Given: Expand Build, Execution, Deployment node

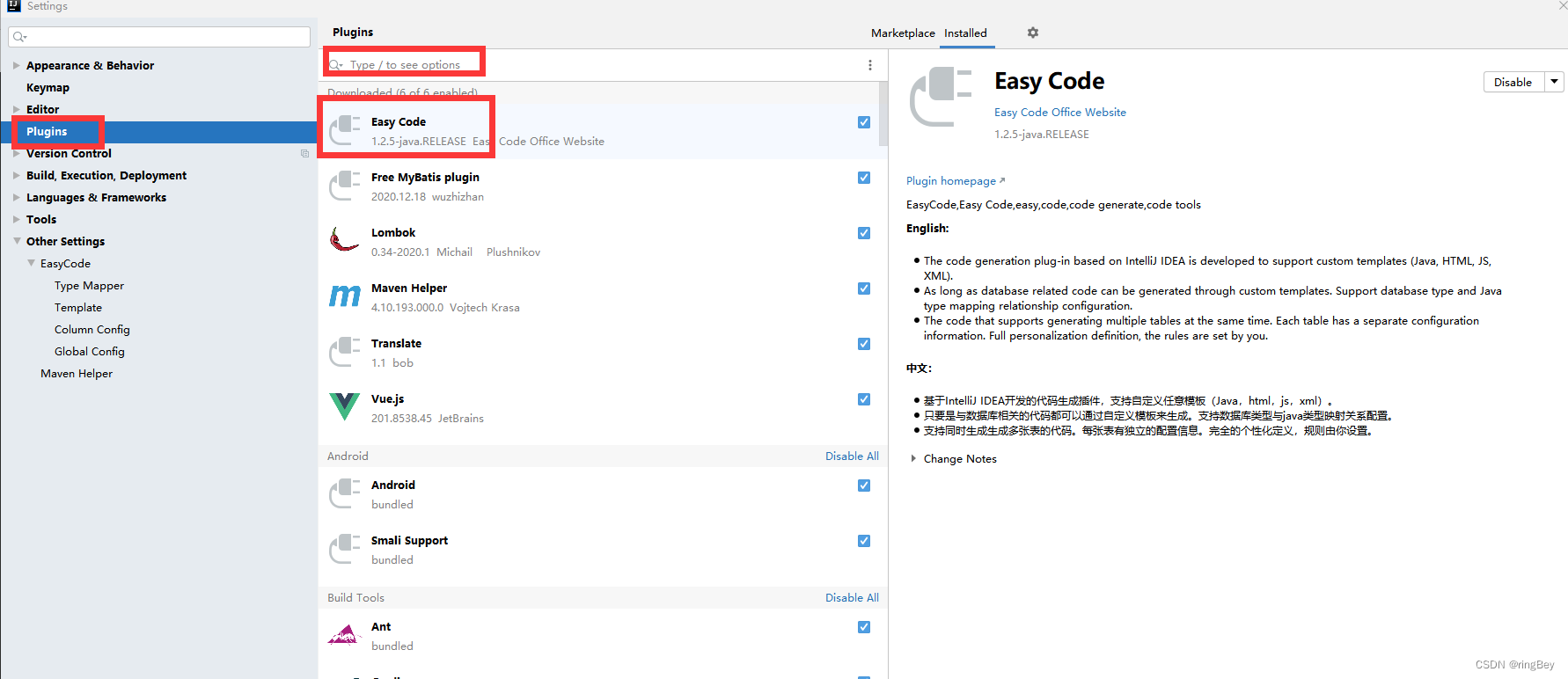Looking at the screenshot, I should coord(16,175).
